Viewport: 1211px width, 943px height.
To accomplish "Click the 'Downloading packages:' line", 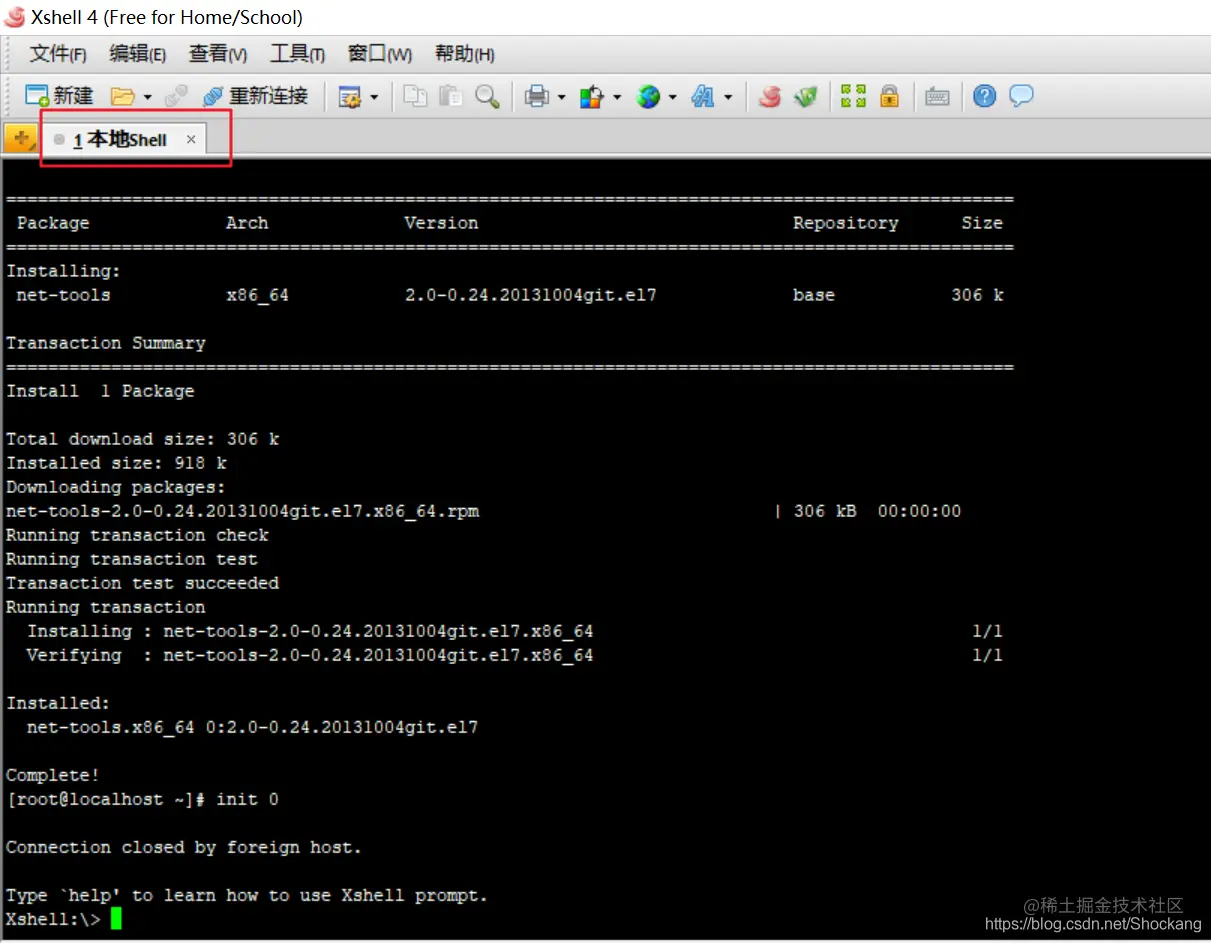I will coord(116,487).
